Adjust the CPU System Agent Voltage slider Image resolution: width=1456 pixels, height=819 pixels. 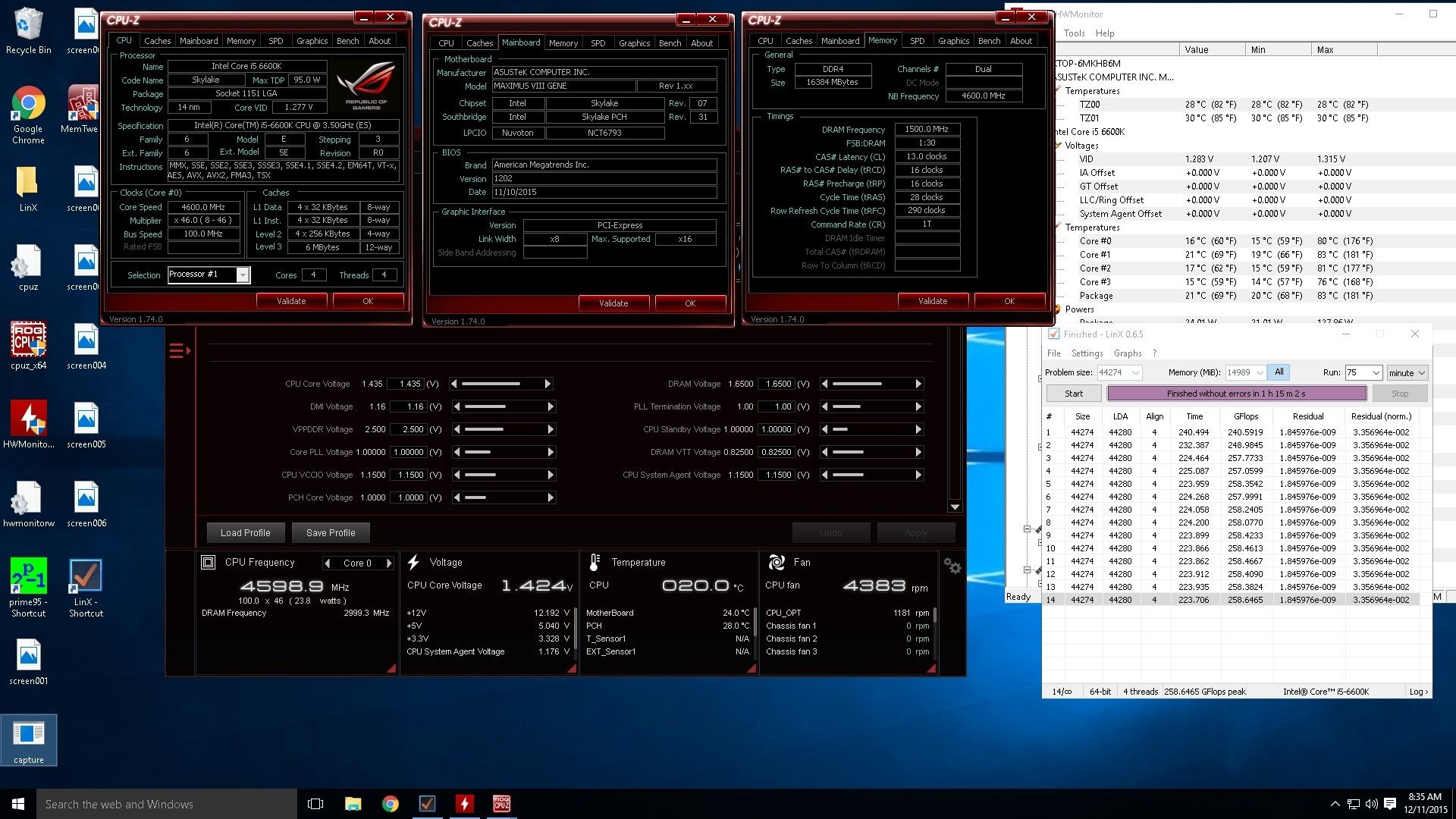click(872, 475)
